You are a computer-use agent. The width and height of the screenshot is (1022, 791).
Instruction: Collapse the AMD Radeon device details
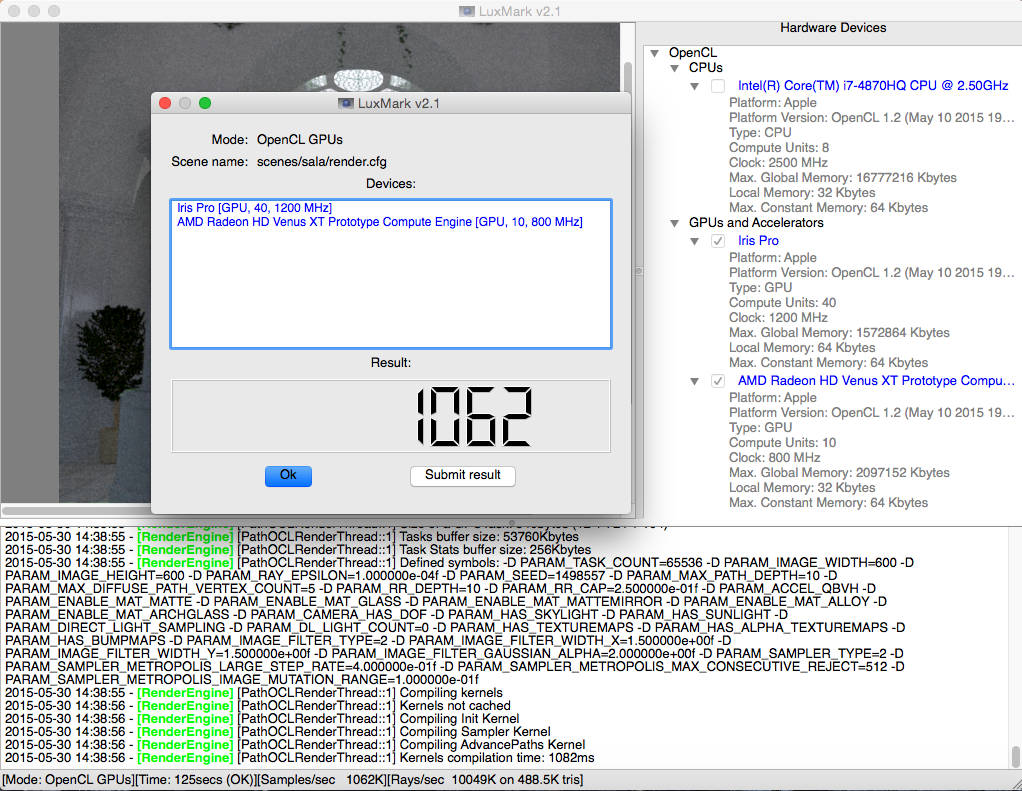click(695, 381)
